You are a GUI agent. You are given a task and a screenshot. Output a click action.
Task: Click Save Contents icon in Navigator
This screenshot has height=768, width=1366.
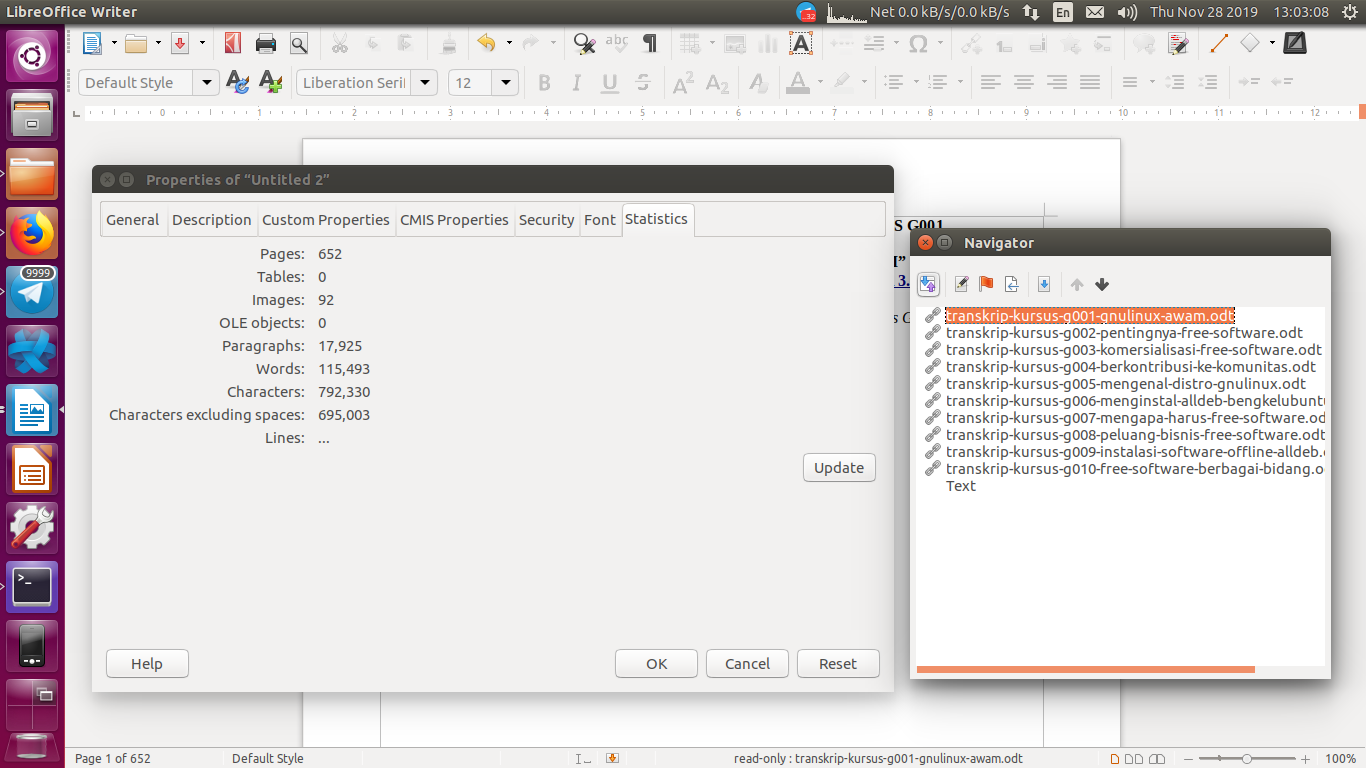point(1044,284)
